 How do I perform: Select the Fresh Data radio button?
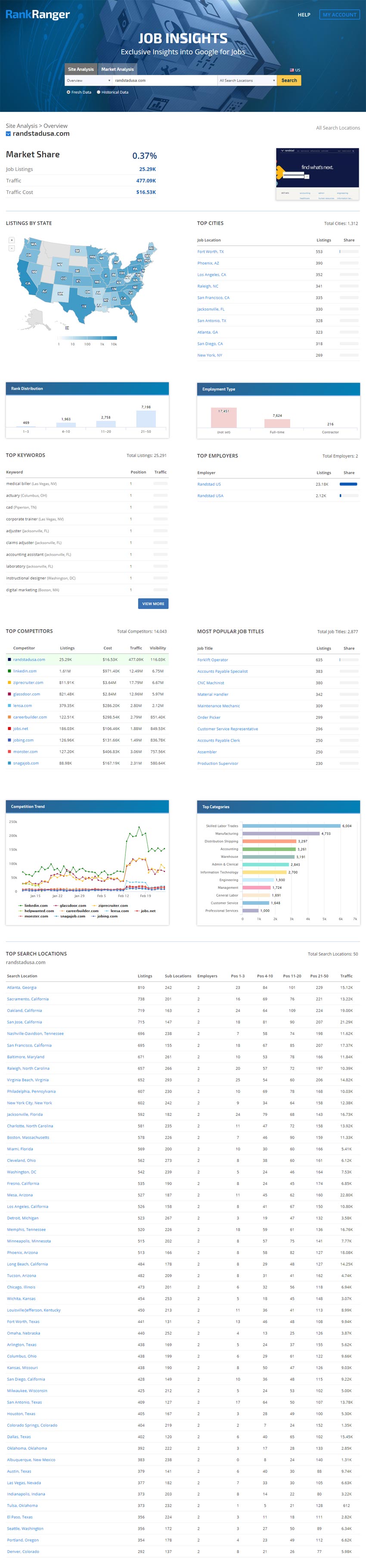click(68, 93)
